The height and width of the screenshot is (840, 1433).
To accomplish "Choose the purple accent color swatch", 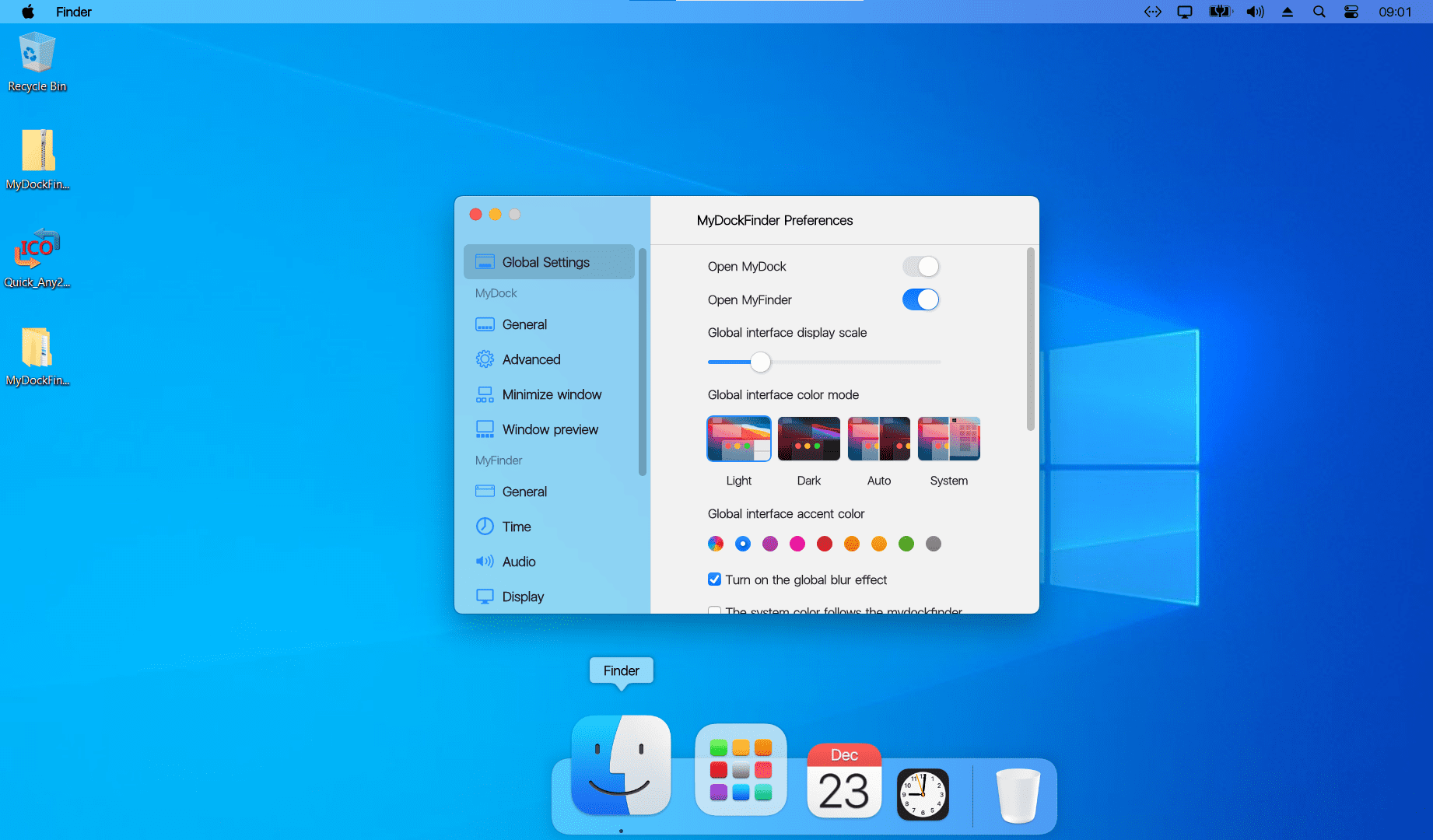I will pos(770,544).
